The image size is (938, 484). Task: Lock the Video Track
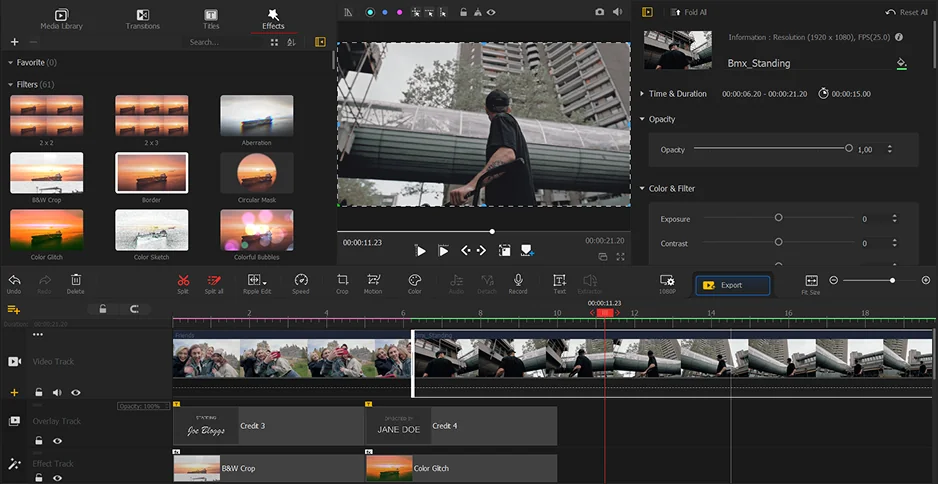38,393
